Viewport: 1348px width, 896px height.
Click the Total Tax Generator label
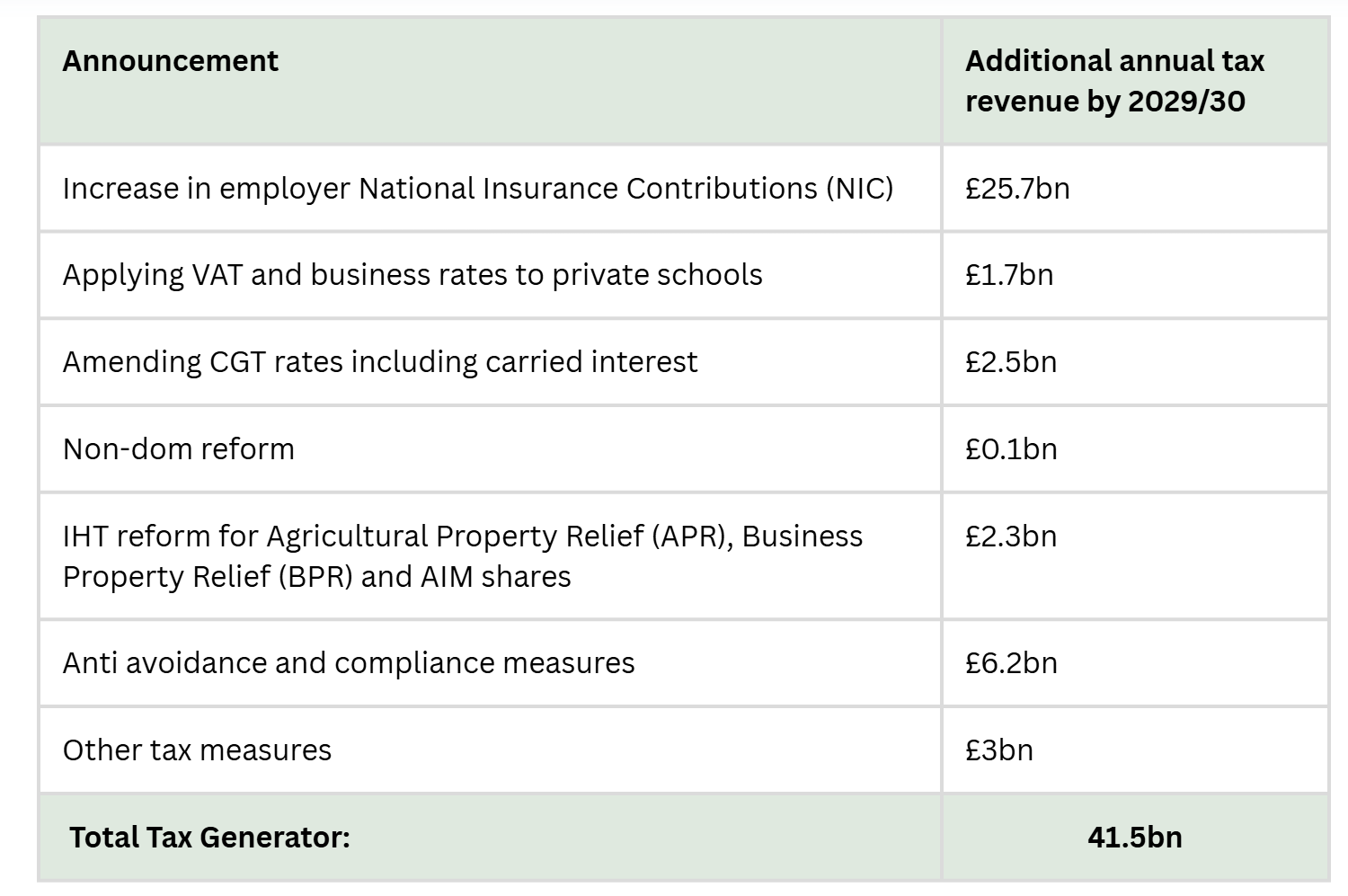209,838
